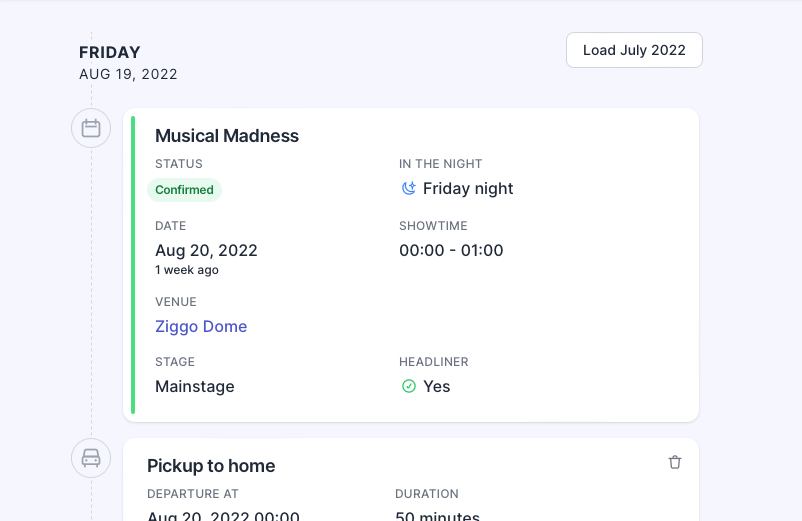Image resolution: width=802 pixels, height=521 pixels.
Task: Click the car icon on timeline
Action: click(91, 458)
